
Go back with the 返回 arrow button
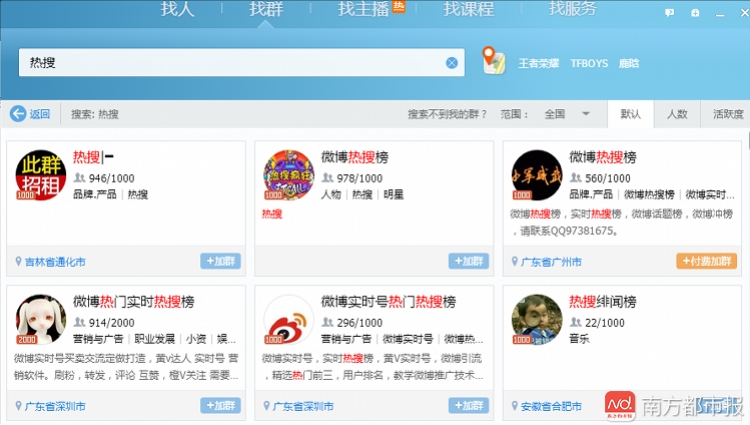[30, 114]
